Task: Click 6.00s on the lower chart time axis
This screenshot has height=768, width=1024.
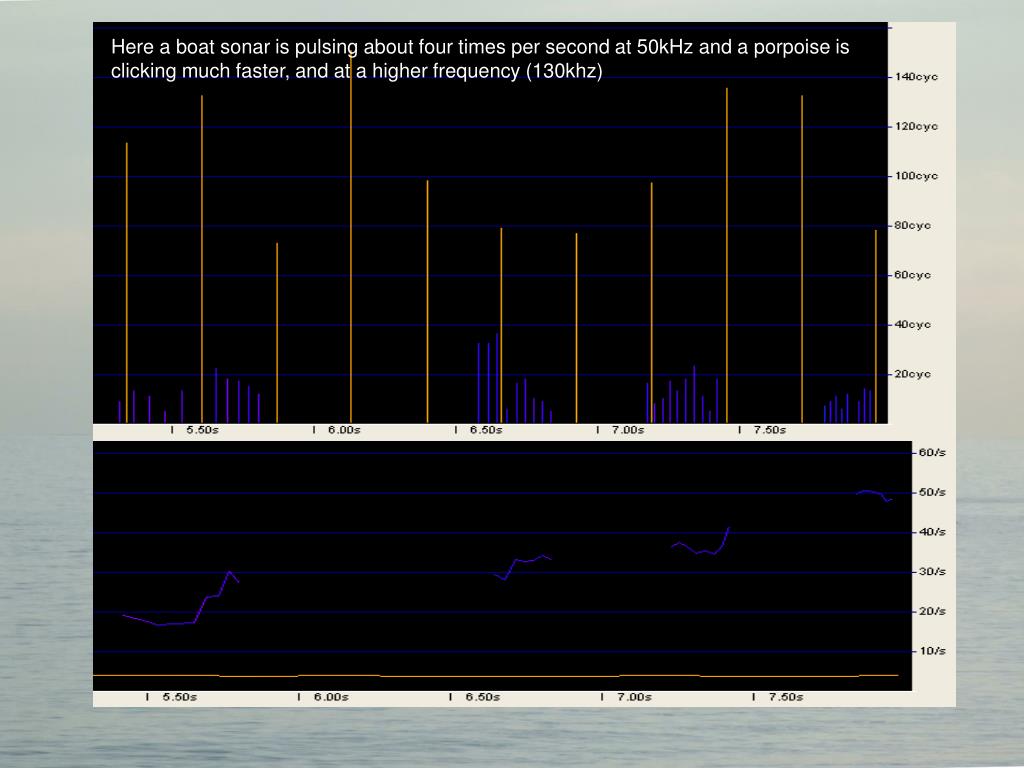Action: click(331, 697)
